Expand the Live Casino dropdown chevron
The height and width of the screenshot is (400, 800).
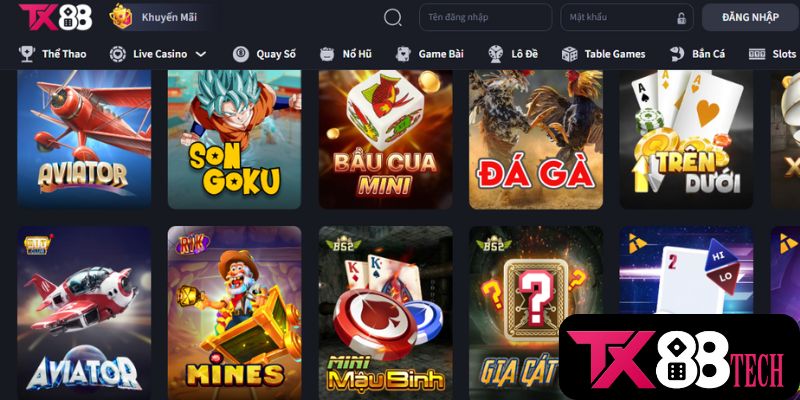201,54
